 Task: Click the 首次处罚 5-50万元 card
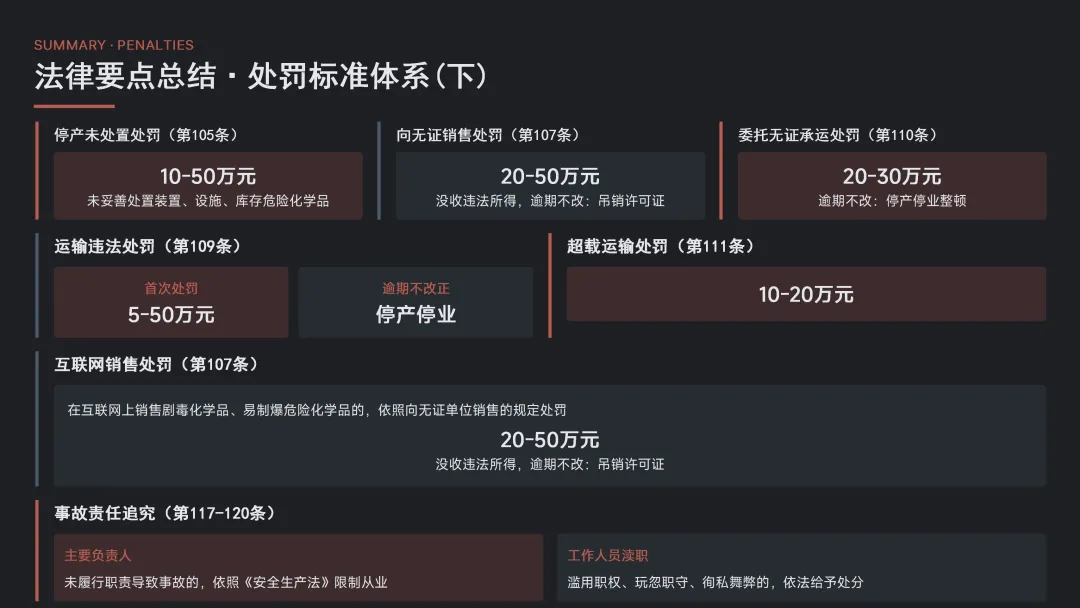click(x=171, y=302)
